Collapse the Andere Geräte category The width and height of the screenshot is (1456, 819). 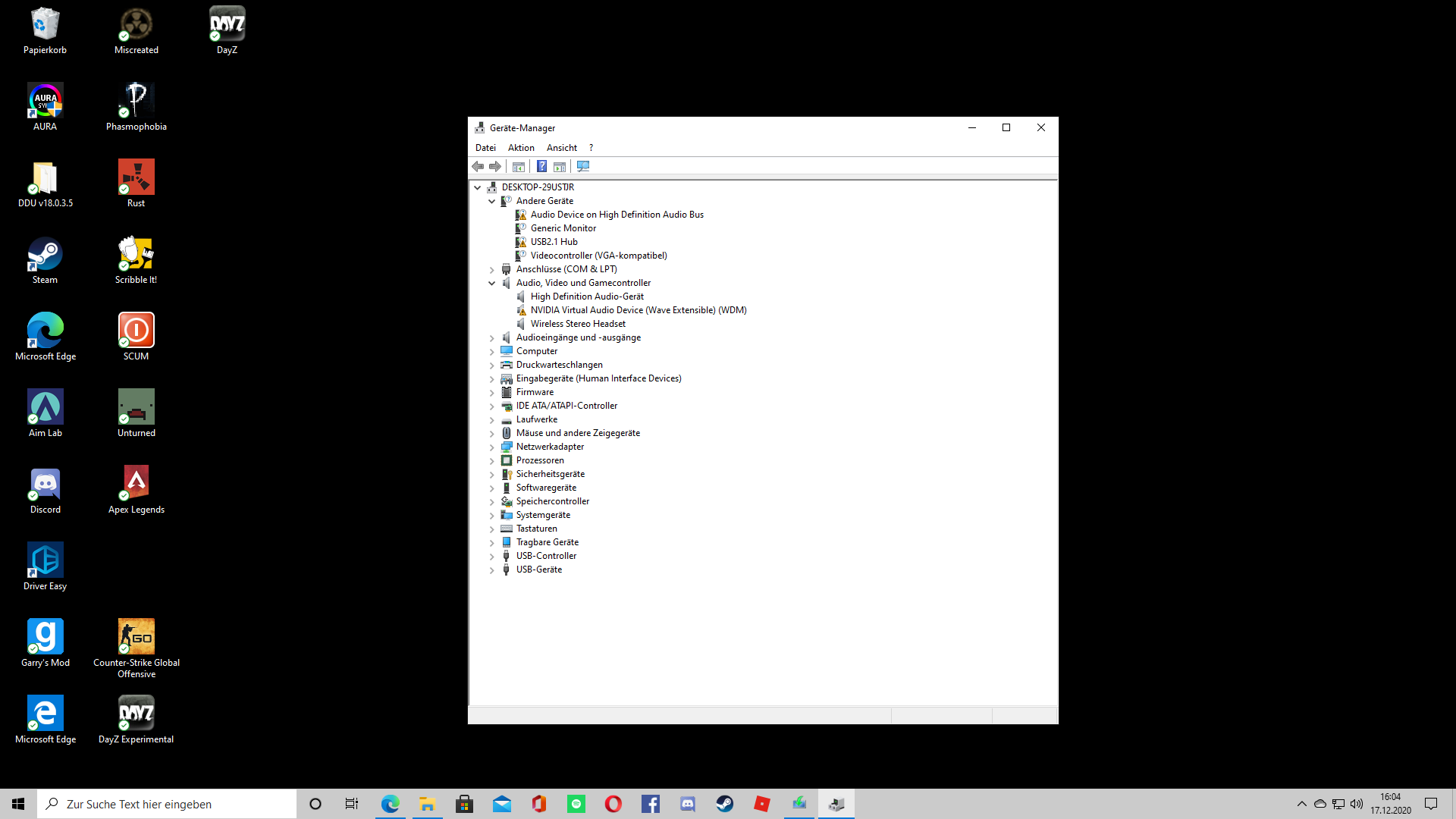[x=492, y=201]
